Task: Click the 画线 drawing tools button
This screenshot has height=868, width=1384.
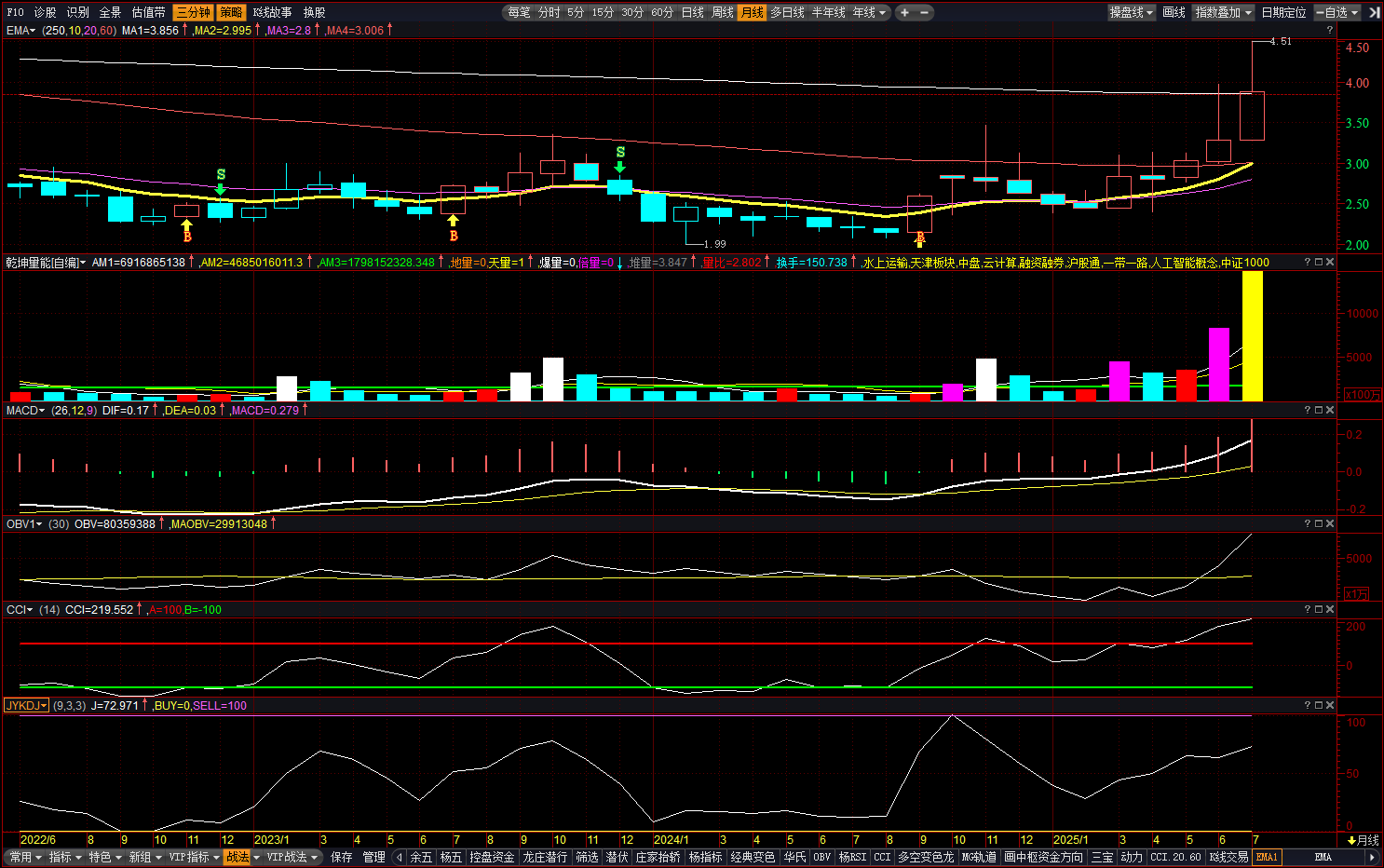Action: 1174,12
